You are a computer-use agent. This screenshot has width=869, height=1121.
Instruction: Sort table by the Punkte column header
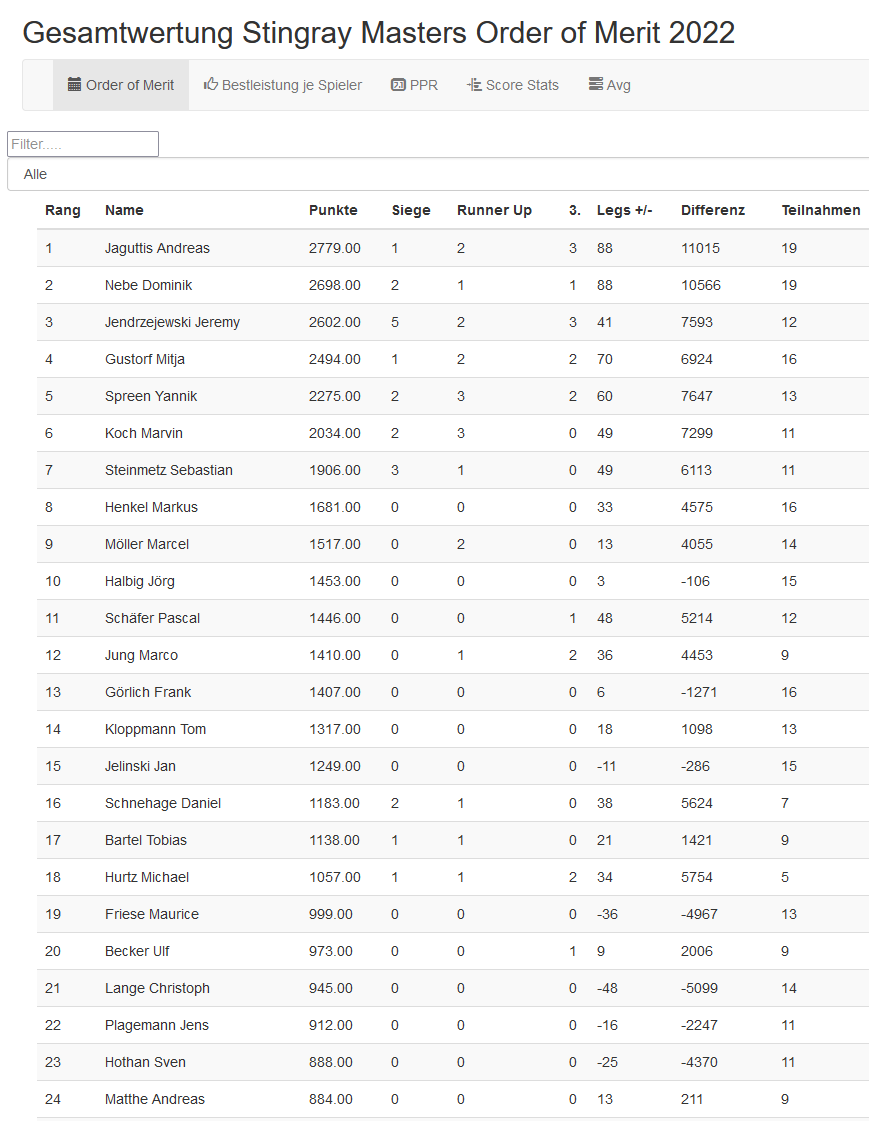click(333, 210)
